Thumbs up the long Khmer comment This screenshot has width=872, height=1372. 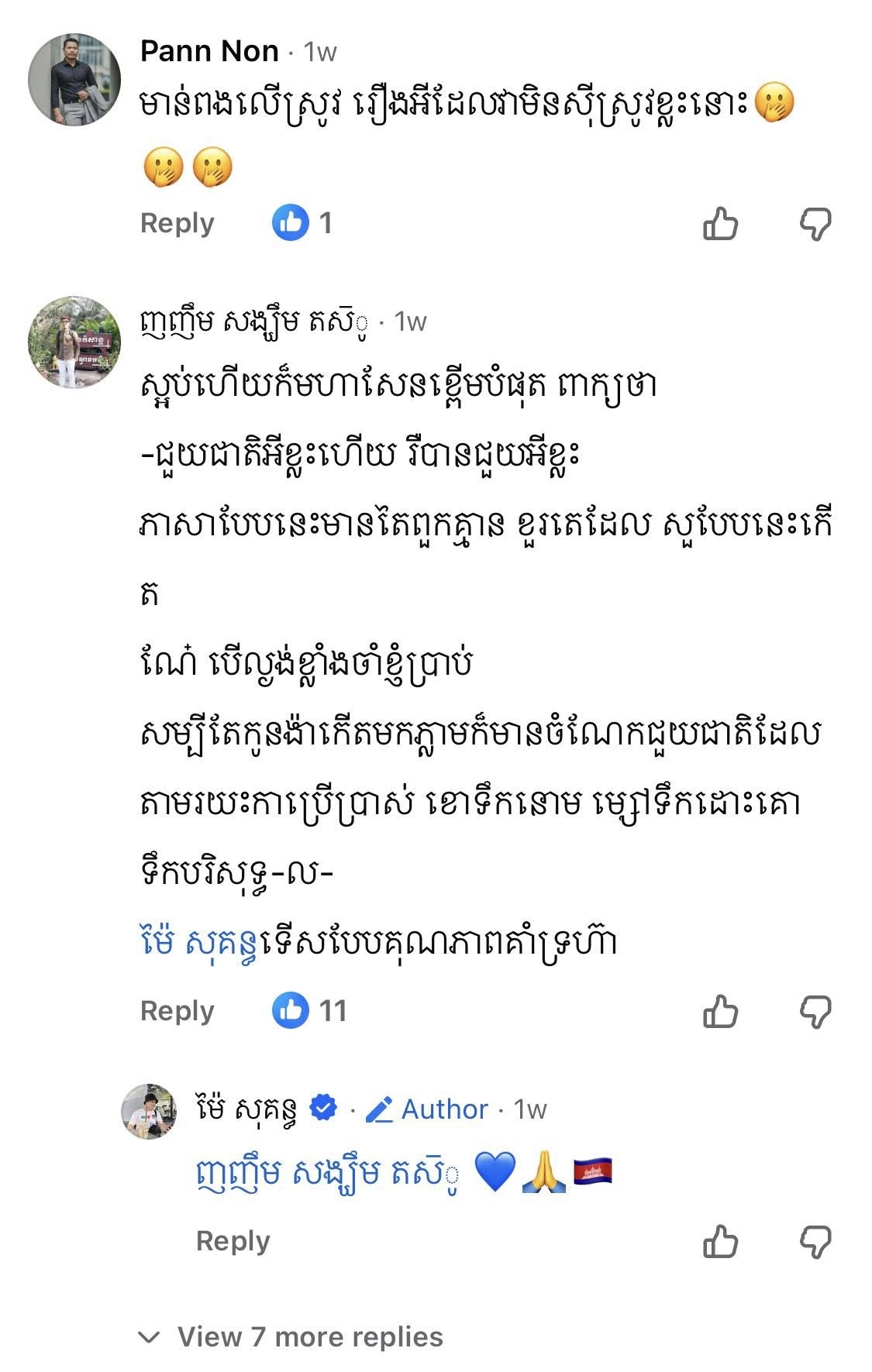click(x=720, y=1012)
